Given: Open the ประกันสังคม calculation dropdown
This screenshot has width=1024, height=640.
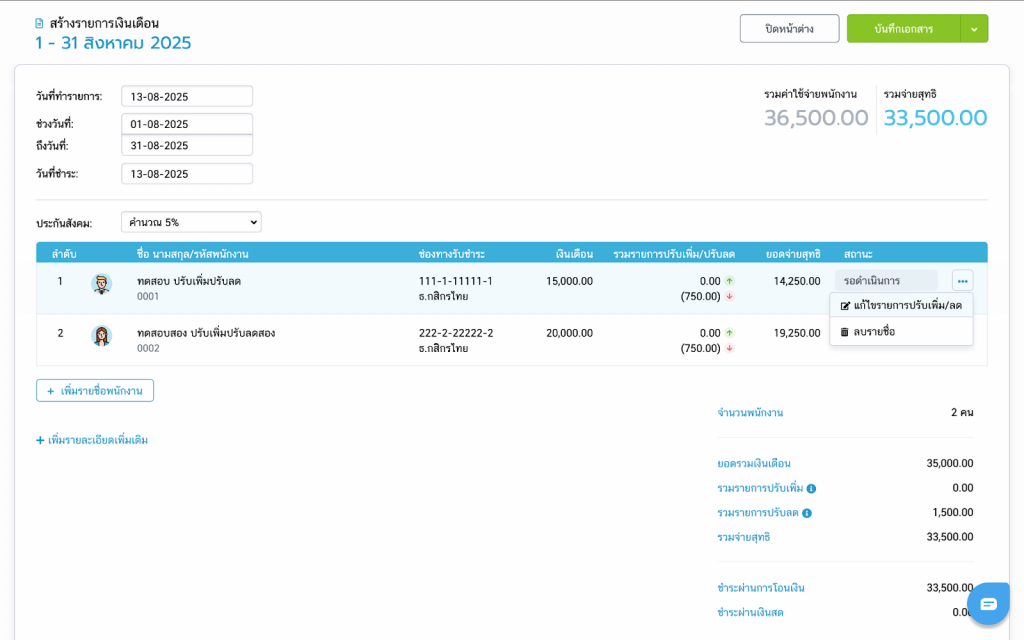Looking at the screenshot, I should [x=191, y=222].
